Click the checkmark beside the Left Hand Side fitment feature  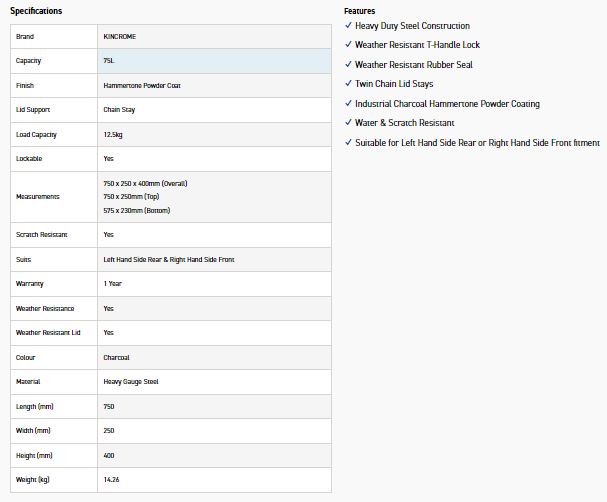click(347, 143)
